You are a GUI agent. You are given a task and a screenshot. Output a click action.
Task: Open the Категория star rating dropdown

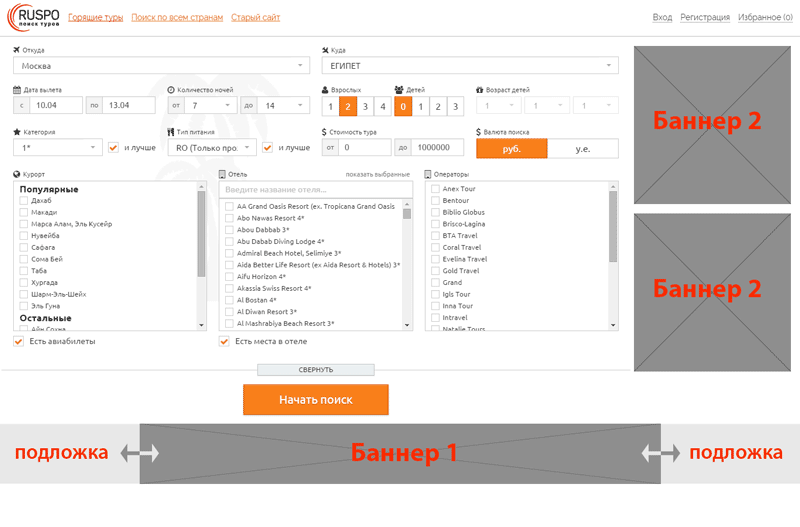(x=58, y=148)
